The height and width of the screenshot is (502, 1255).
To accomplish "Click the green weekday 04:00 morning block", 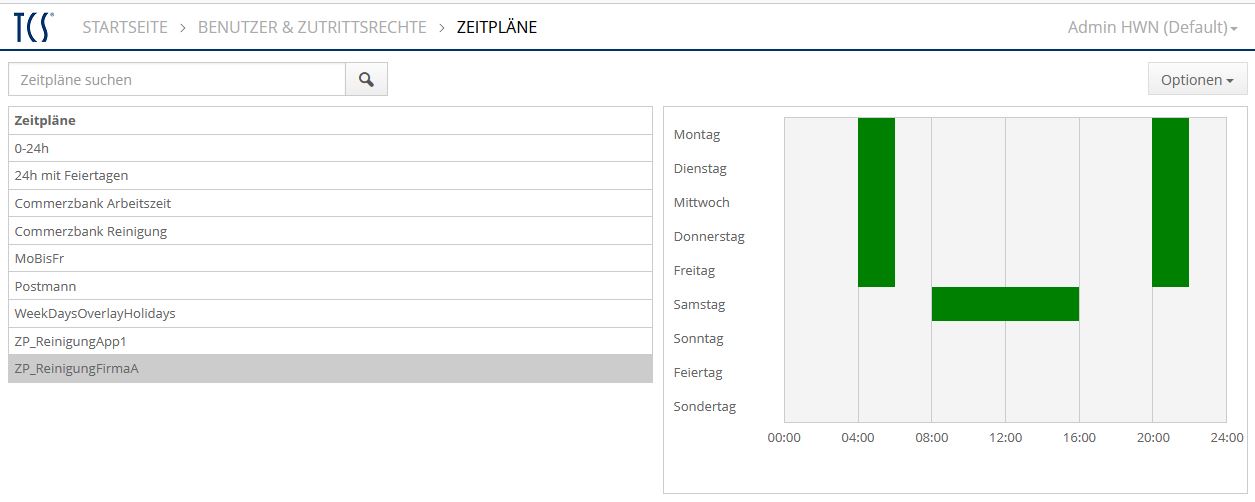I will (x=876, y=202).
